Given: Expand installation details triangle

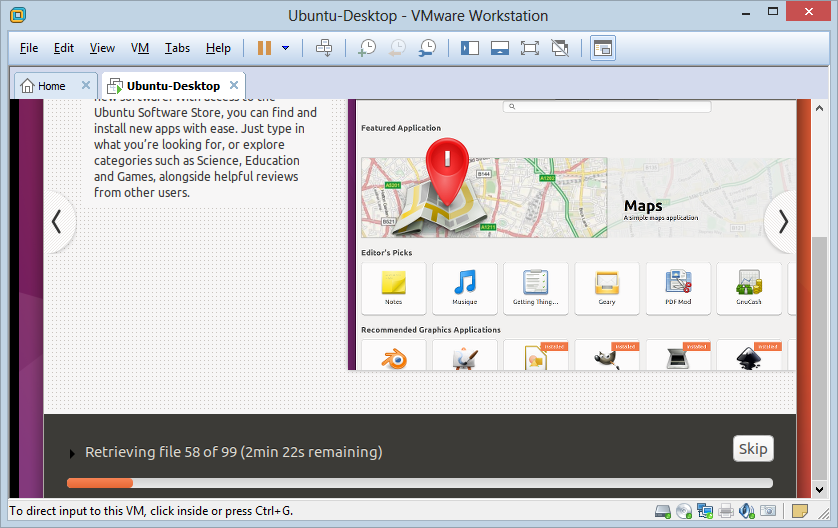Looking at the screenshot, I should coord(72,454).
